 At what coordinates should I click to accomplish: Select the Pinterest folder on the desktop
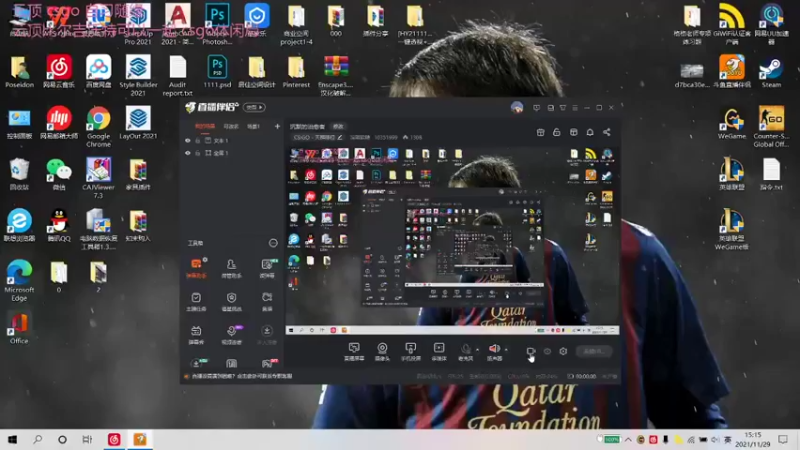point(296,72)
